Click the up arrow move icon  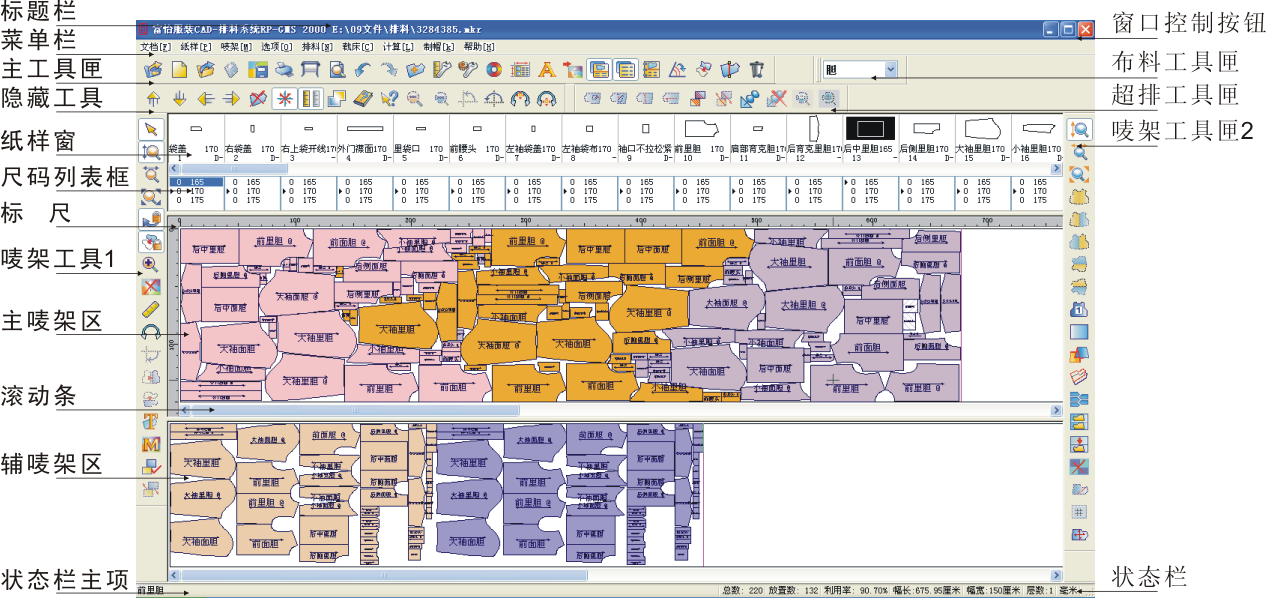pyautogui.click(x=152, y=98)
